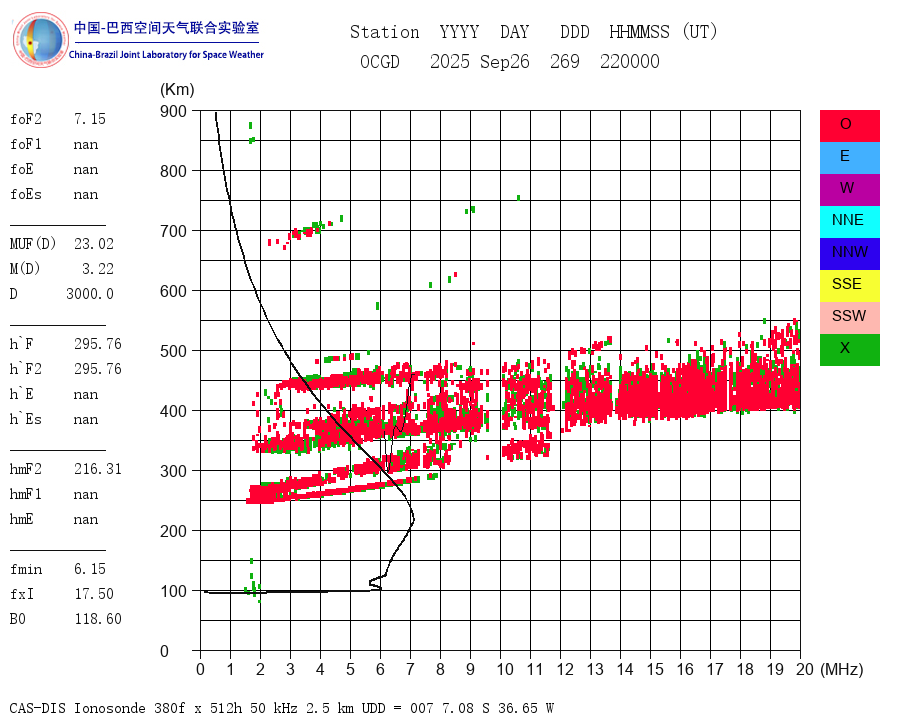This screenshot has width=900, height=720.
Task: Click the hmF1 nan value
Action: click(86, 494)
